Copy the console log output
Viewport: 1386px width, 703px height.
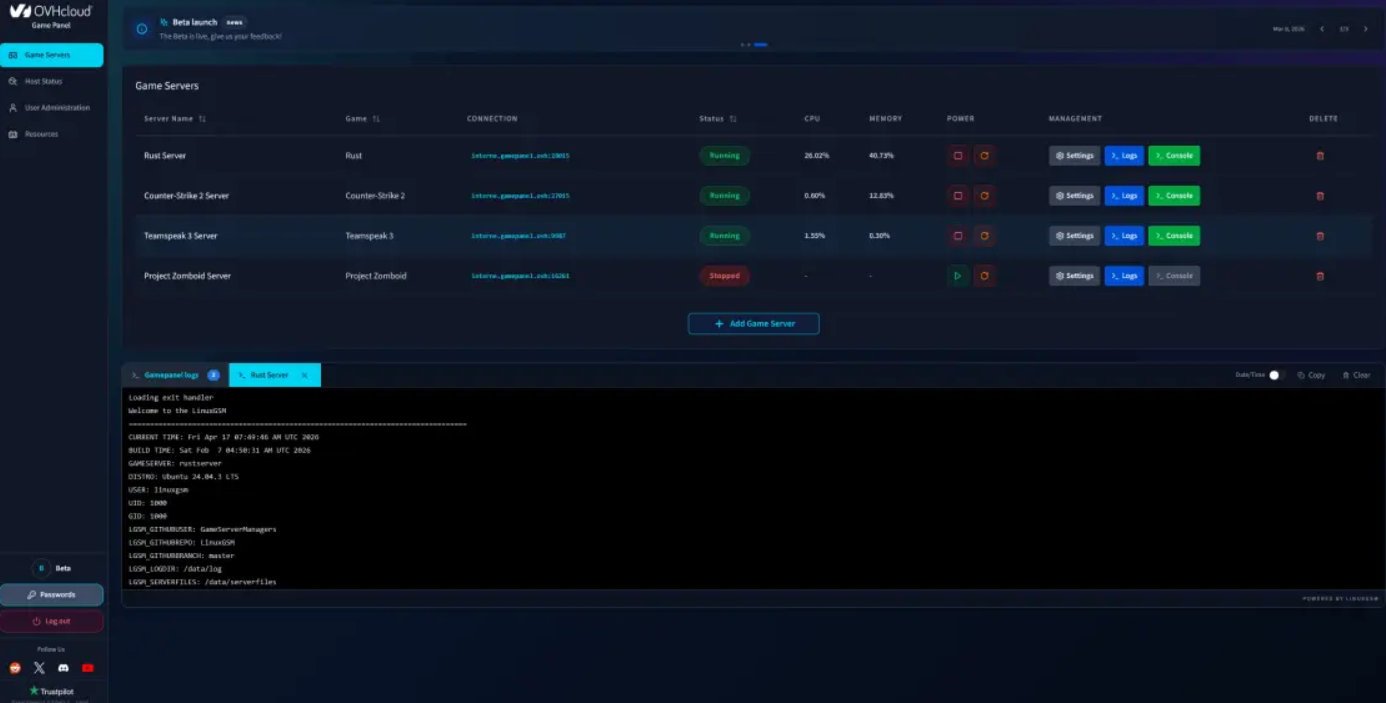(1311, 375)
